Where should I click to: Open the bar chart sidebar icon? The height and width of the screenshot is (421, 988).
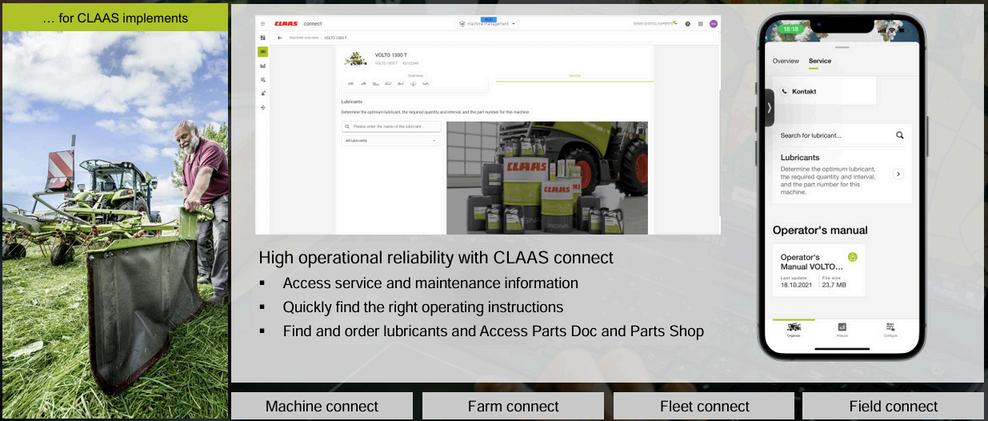click(263, 66)
